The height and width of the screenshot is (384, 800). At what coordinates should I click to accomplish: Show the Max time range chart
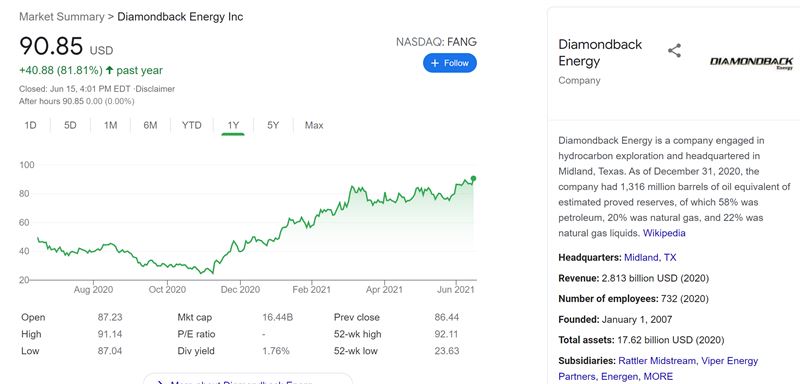click(314, 125)
